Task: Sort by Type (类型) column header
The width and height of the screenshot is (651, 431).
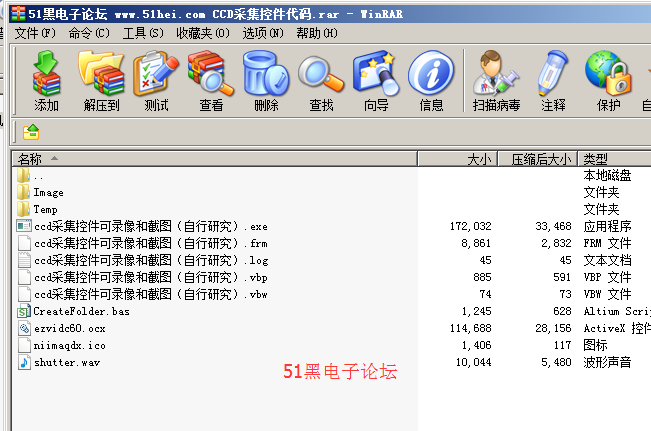Action: 614,159
